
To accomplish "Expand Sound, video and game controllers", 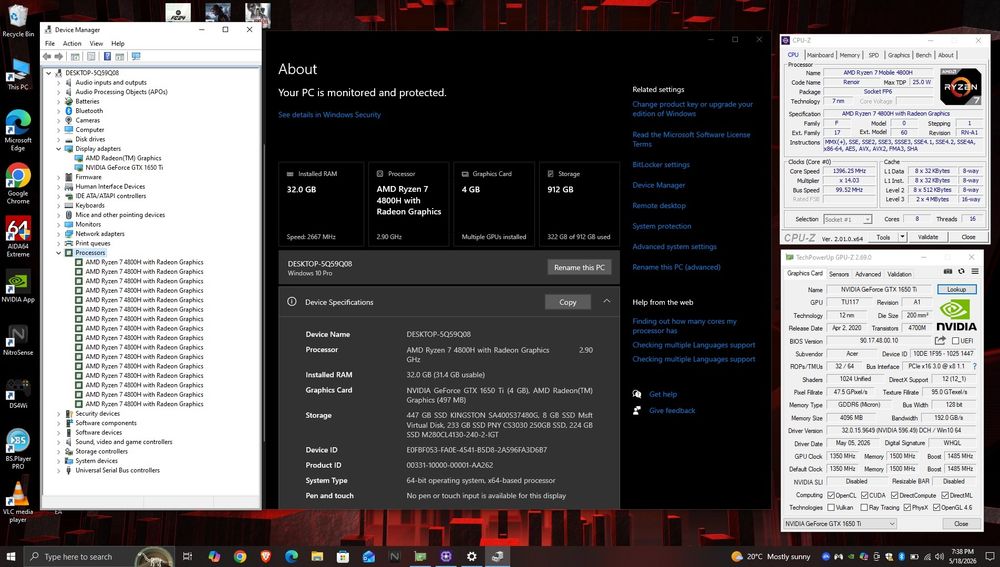I will tap(59, 442).
